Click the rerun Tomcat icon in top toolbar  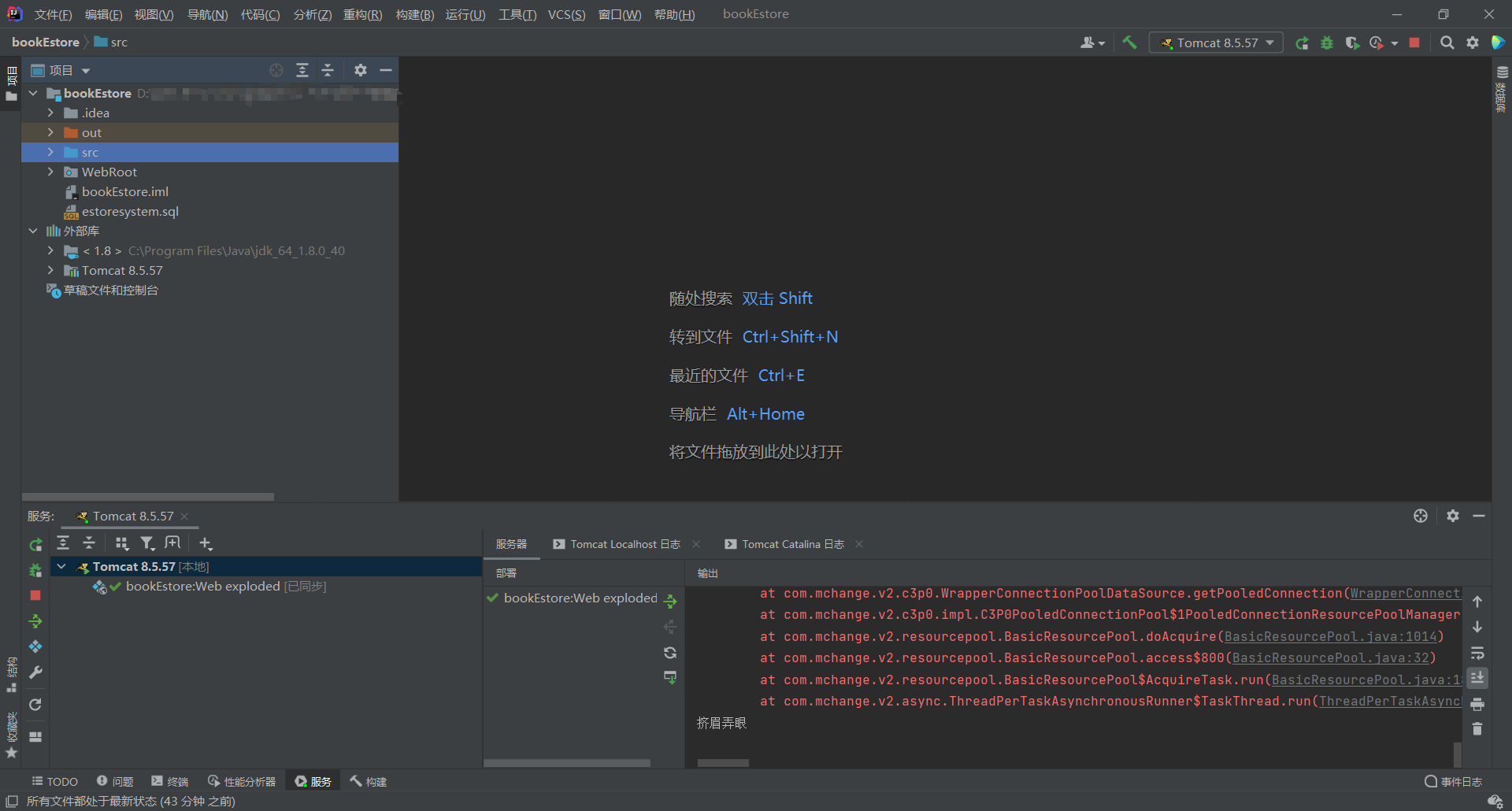tap(1302, 43)
